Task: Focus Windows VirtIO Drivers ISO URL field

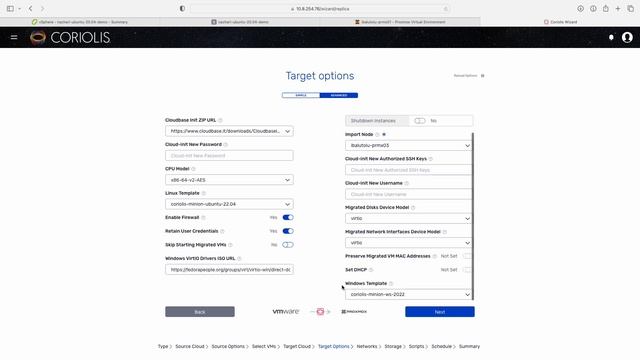Action: [229, 270]
